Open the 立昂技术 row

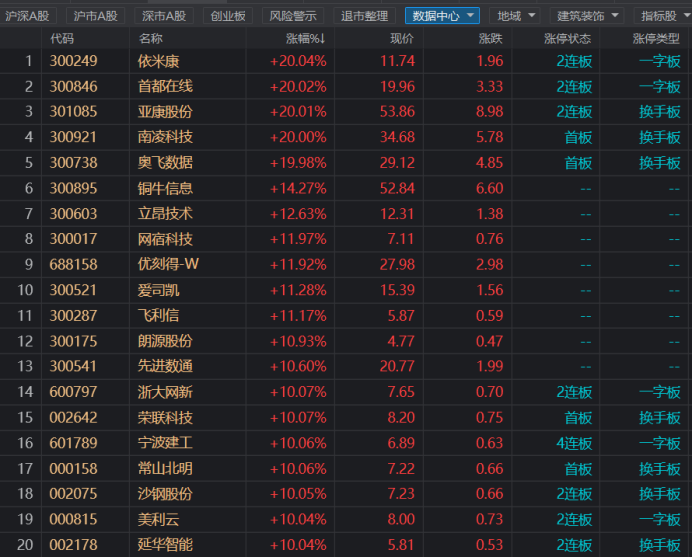pyautogui.click(x=346, y=214)
